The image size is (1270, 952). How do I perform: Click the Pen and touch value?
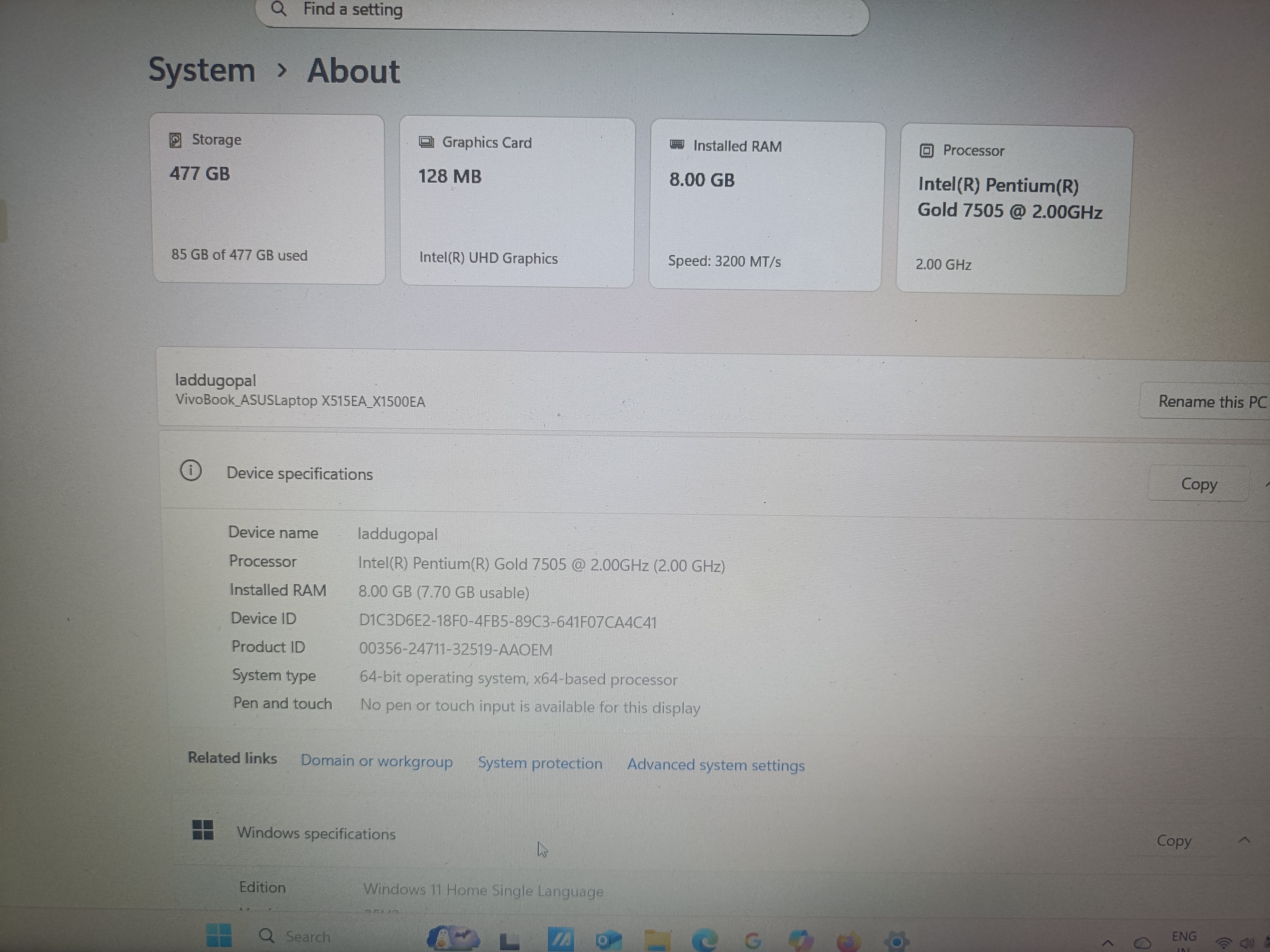tap(530, 706)
